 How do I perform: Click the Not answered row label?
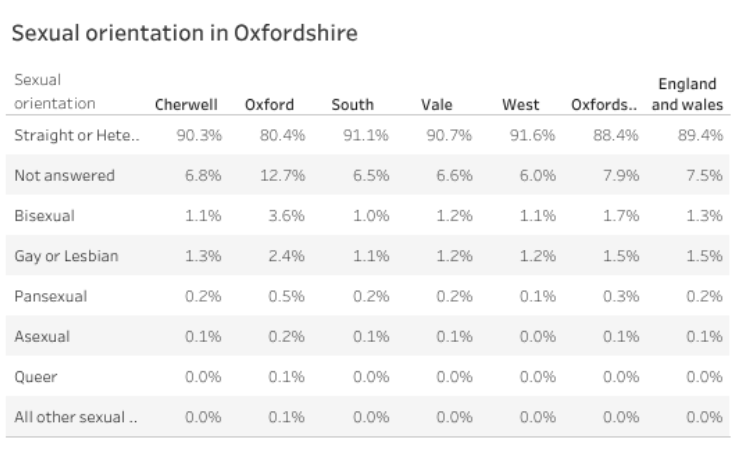[65, 176]
